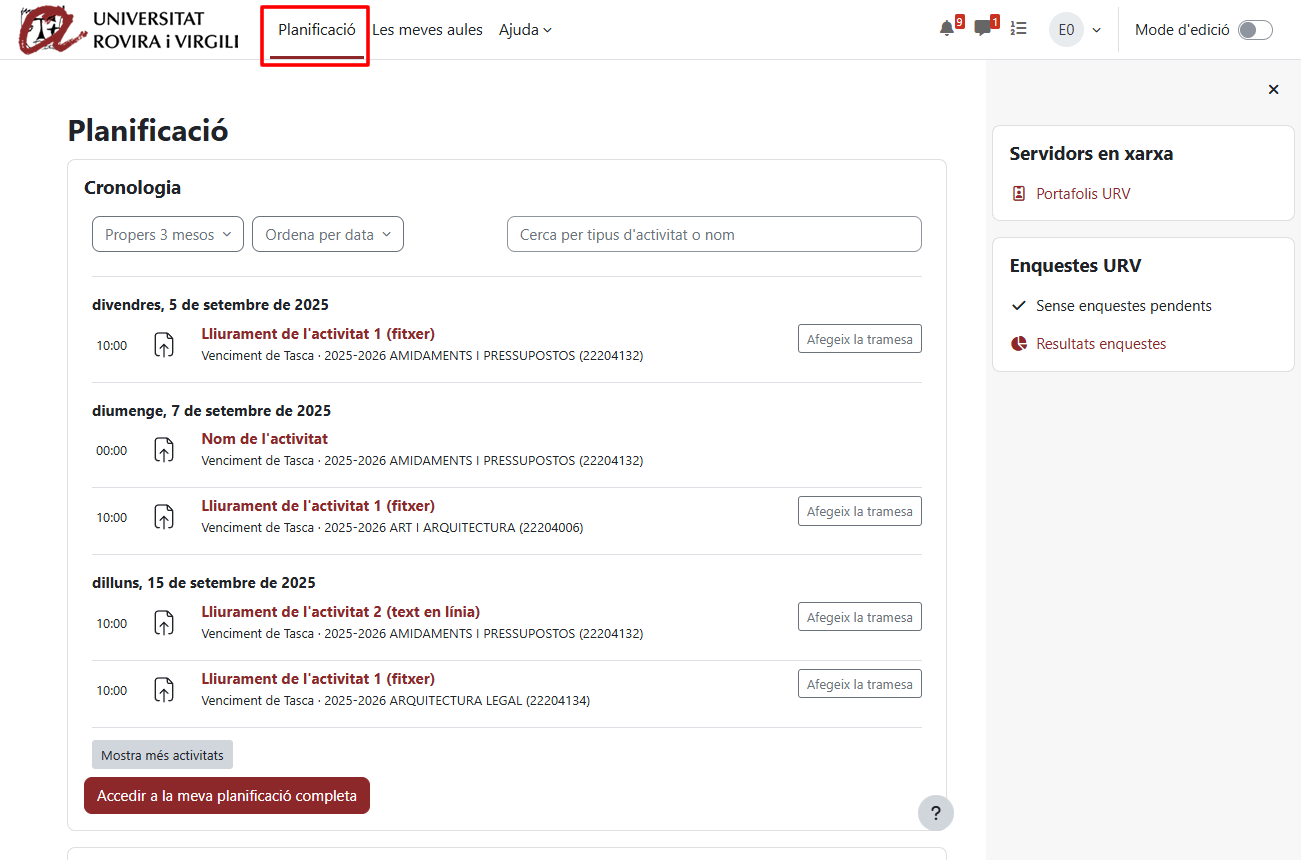Click the numbered list icon in header
1301x860 pixels.
[1018, 29]
